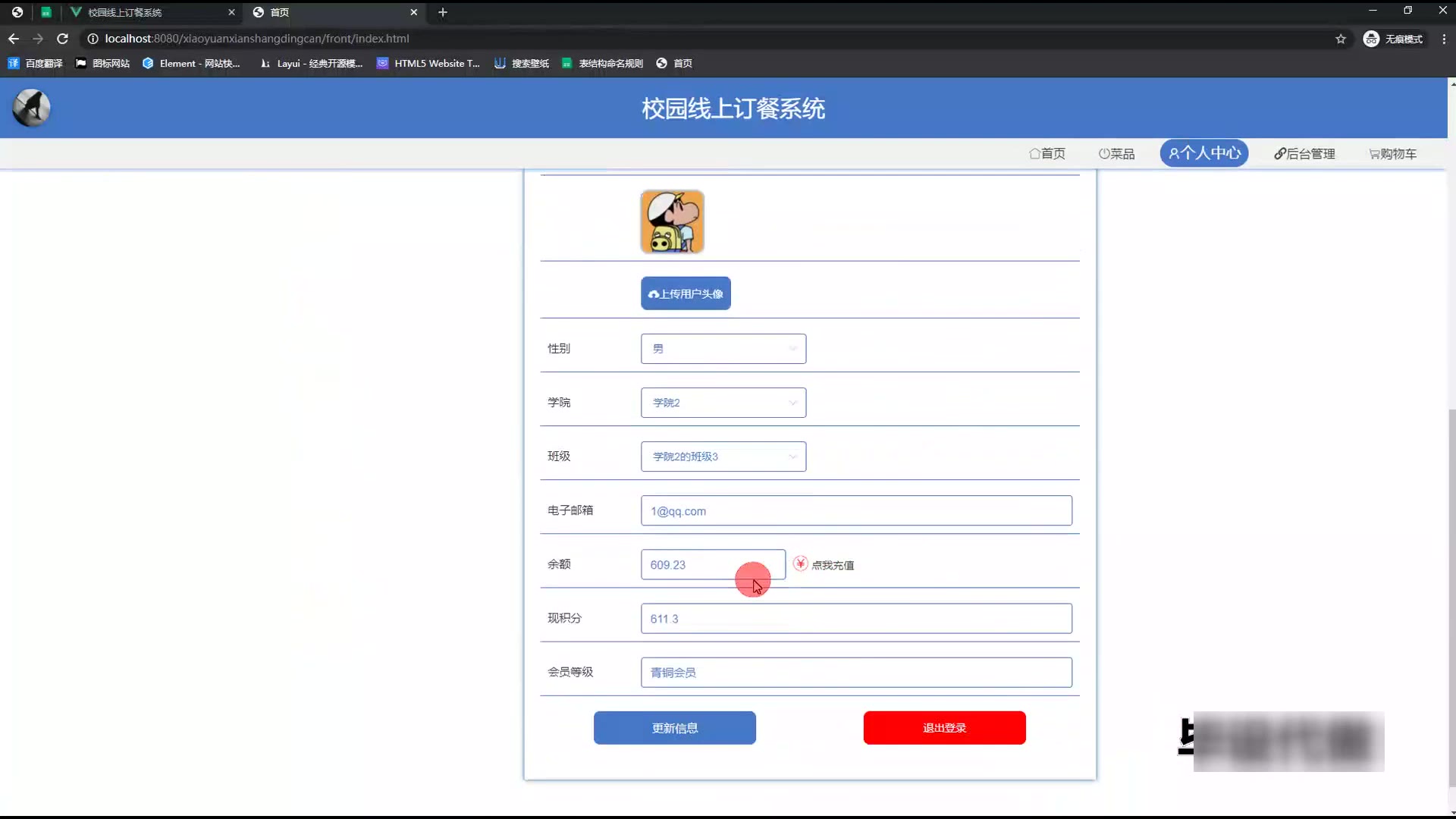Click into the 电子邮箱 email field

coord(855,511)
